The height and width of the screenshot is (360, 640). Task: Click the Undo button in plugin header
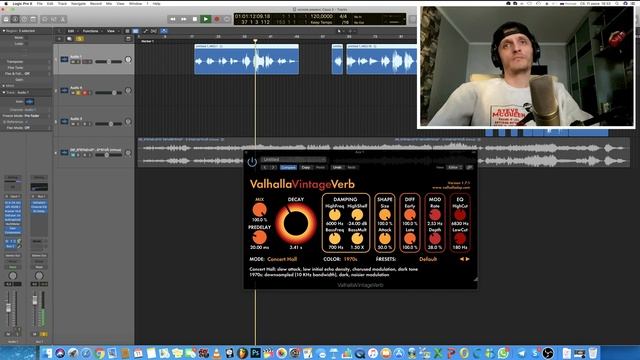(337, 167)
